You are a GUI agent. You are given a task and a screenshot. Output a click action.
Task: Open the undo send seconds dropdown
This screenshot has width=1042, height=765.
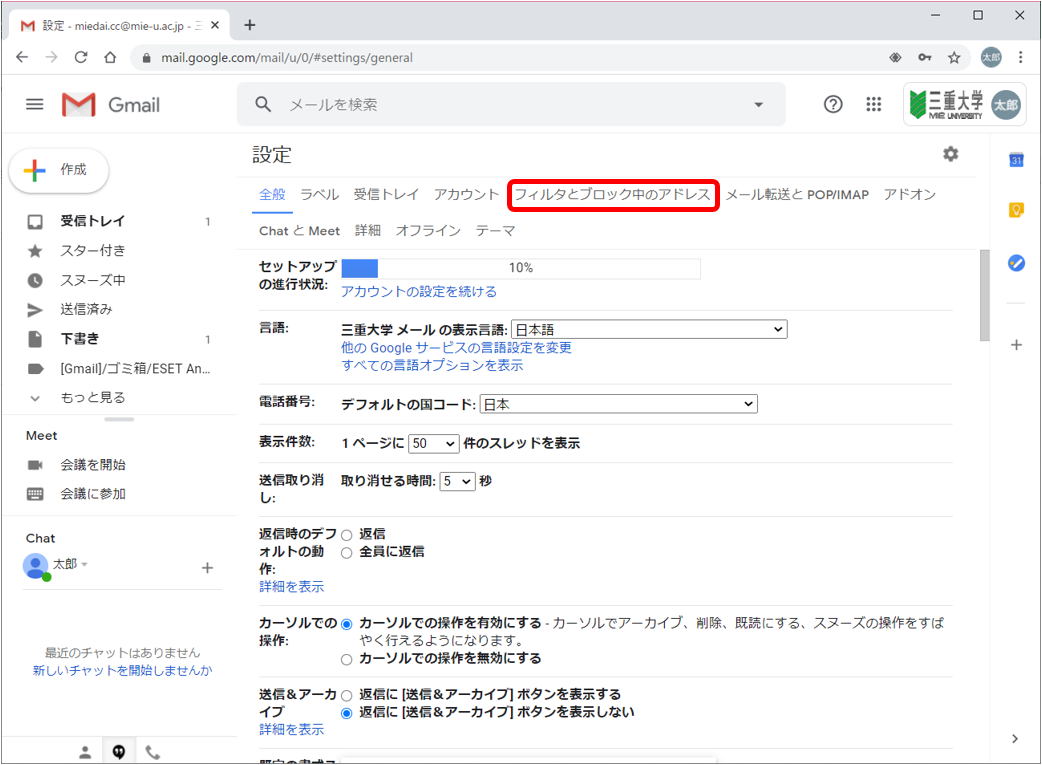pos(458,481)
